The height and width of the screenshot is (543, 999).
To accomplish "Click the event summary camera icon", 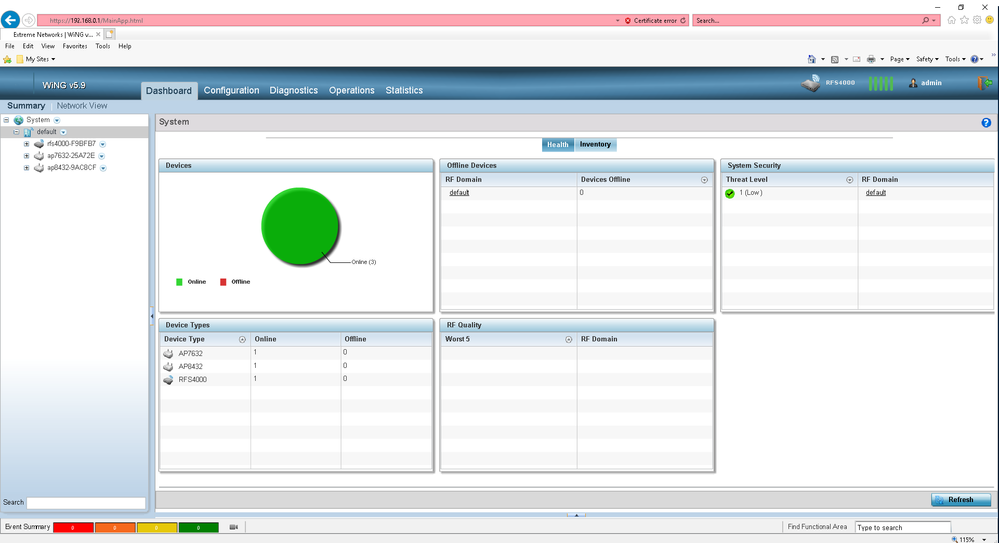I will tap(234, 527).
